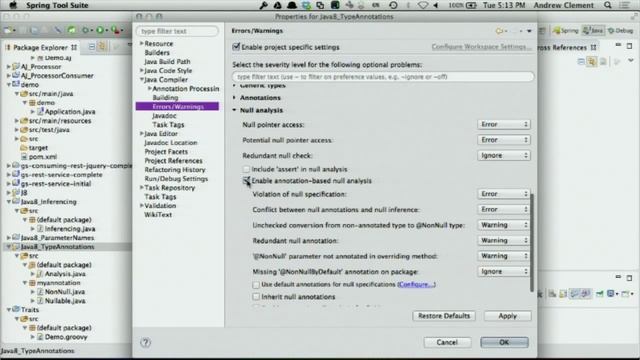Open Missing '@NonNullByDefault' annotation dropdown
Viewport: 640px width, 360px height.
[x=504, y=271]
